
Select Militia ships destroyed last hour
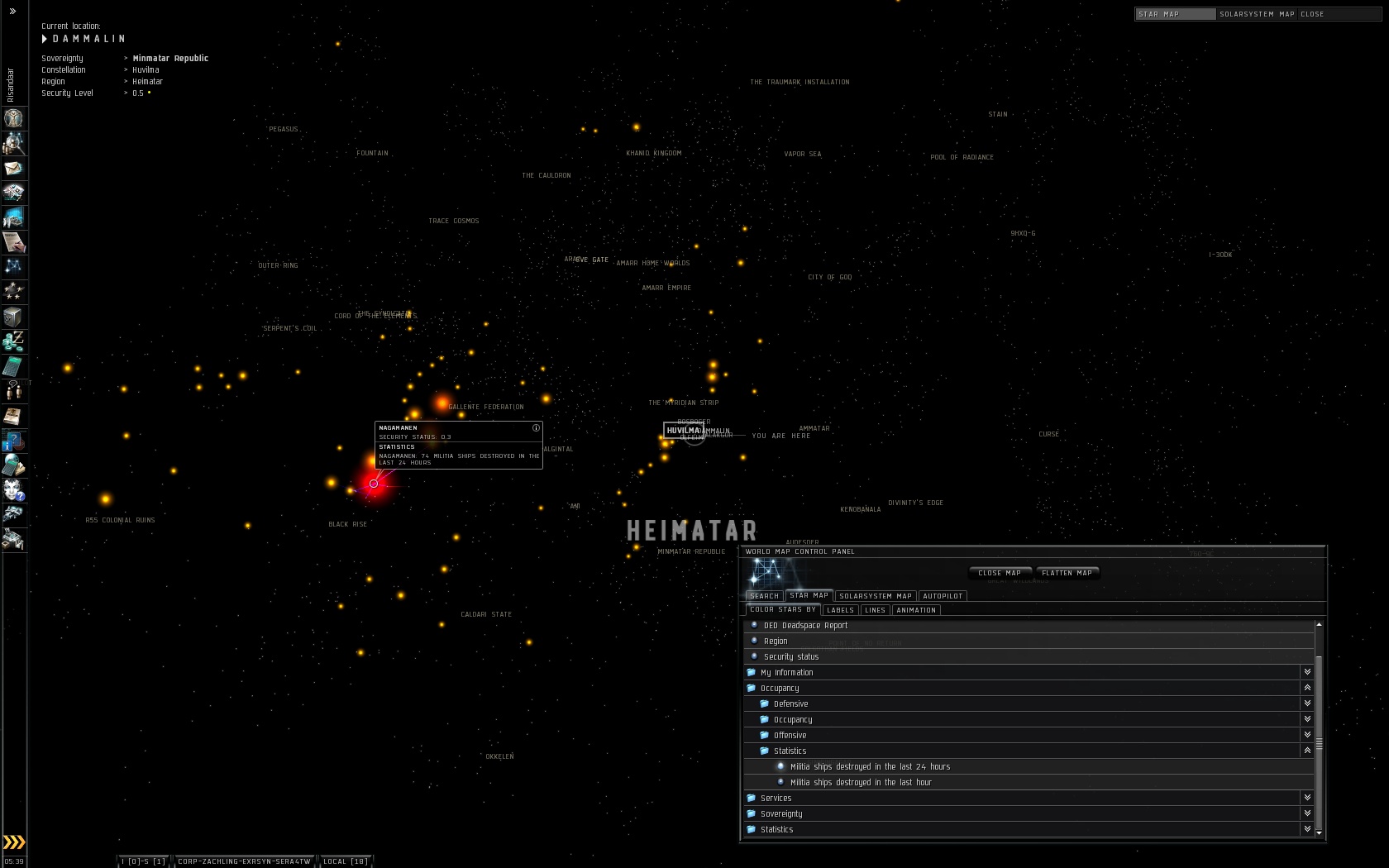click(x=1029, y=783)
